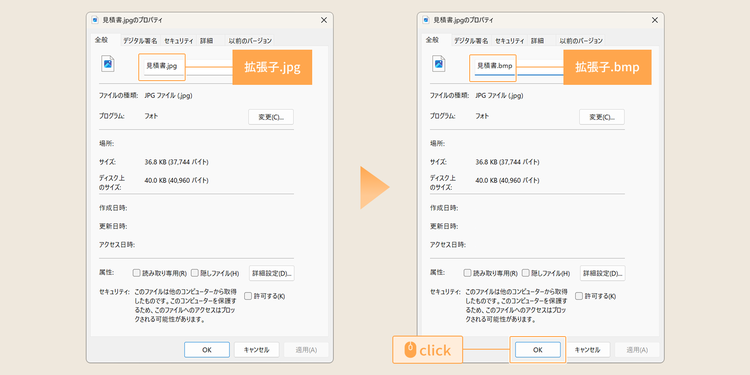Click the file type icon in right dialog
This screenshot has height=375, width=750.
pos(439,64)
